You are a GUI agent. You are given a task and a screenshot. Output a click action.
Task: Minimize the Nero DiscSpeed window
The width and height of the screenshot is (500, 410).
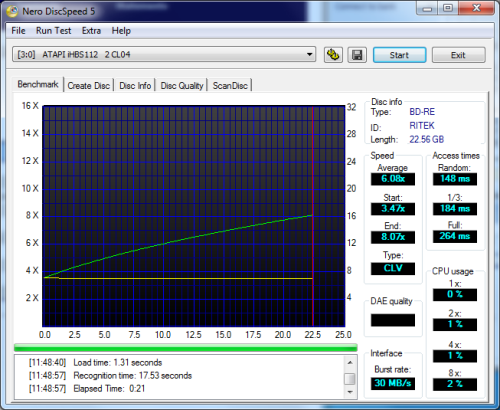(427, 8)
